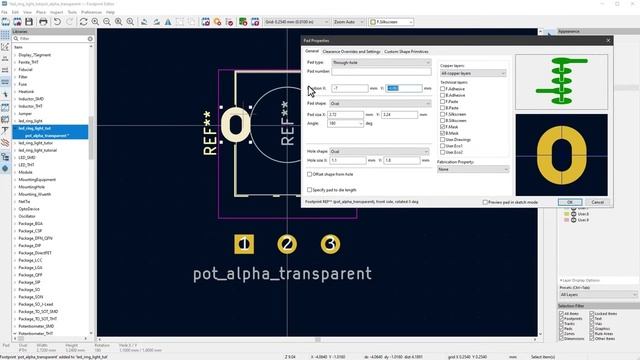Check Offset shape from hole
Image resolution: width=640 pixels, height=360 pixels.
coord(309,174)
